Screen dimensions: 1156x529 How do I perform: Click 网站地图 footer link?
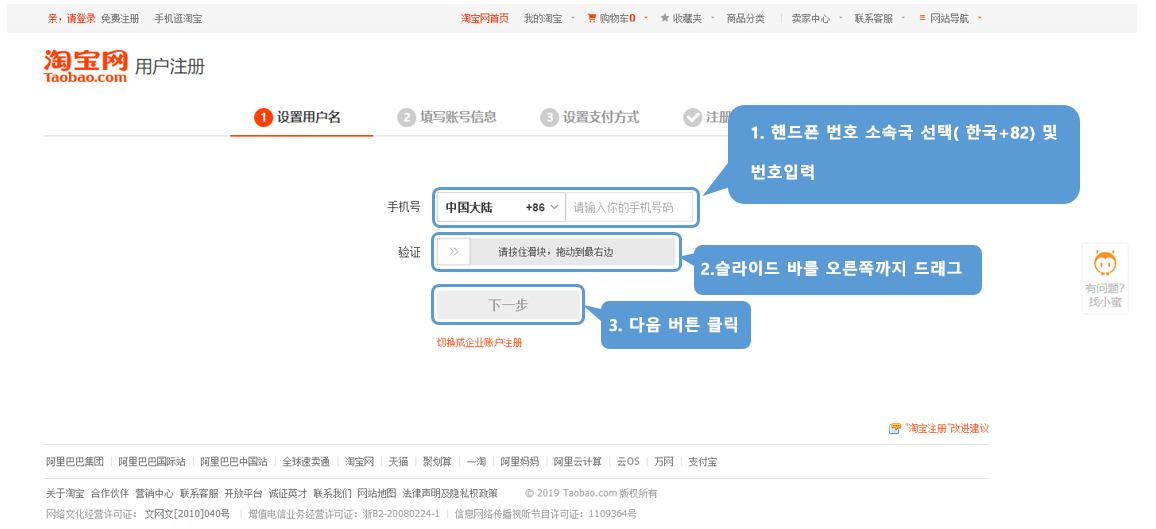pyautogui.click(x=377, y=493)
